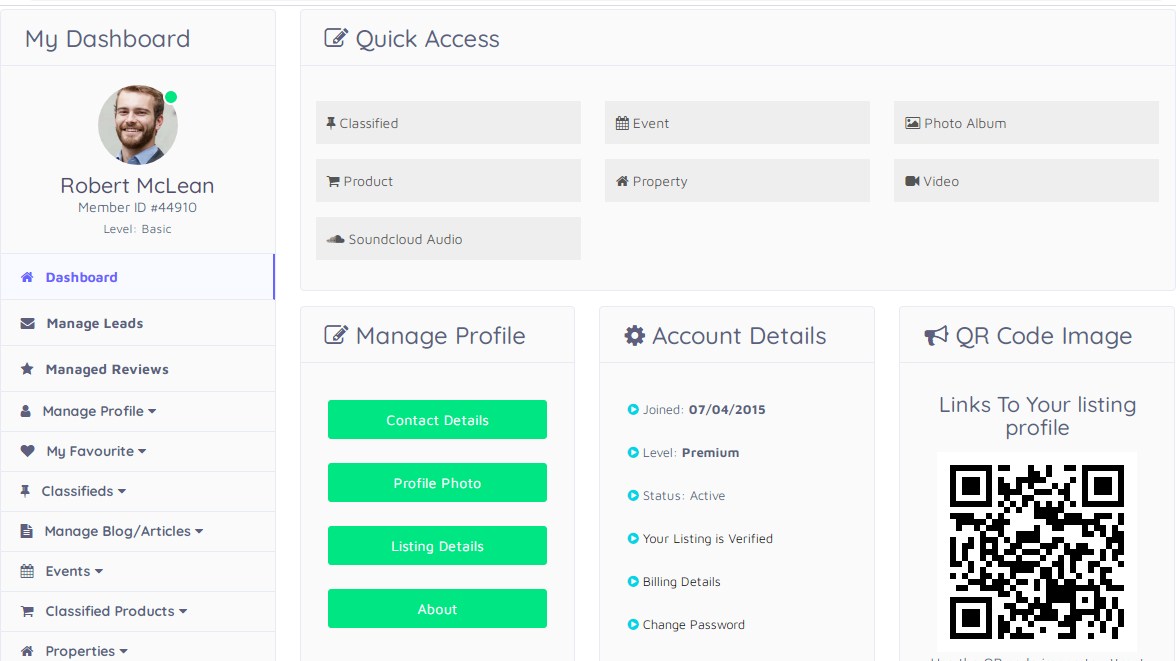This screenshot has height=661, width=1176.
Task: Expand the Properties dropdown menu
Action: [x=124, y=651]
